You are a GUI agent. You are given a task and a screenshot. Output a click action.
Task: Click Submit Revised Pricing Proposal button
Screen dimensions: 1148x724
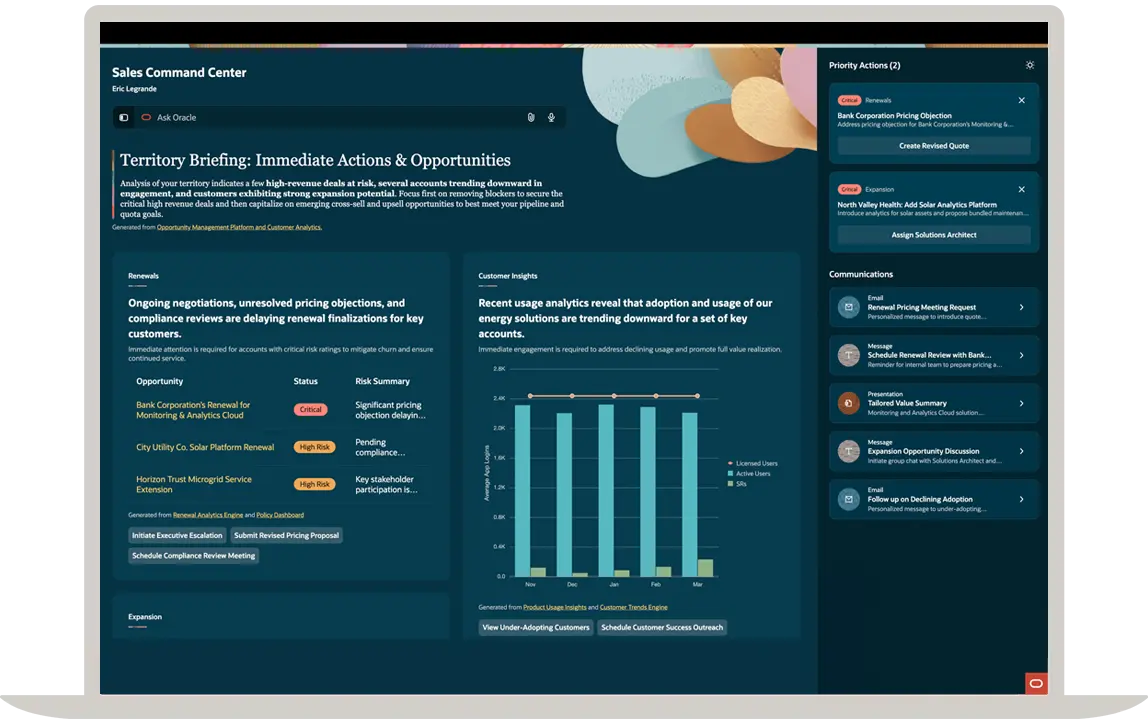[286, 535]
